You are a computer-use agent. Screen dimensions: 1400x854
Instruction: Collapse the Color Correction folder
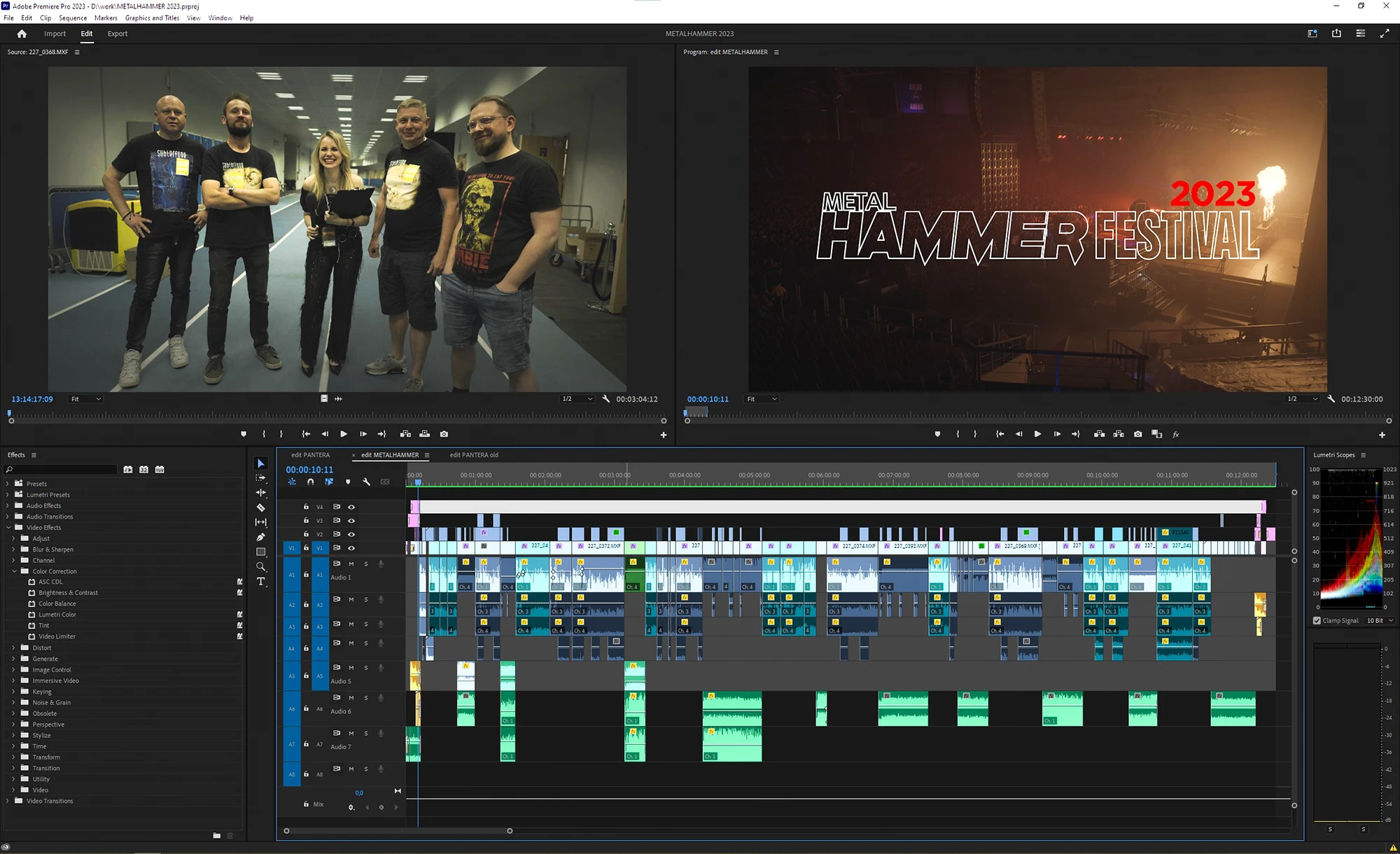[x=13, y=571]
